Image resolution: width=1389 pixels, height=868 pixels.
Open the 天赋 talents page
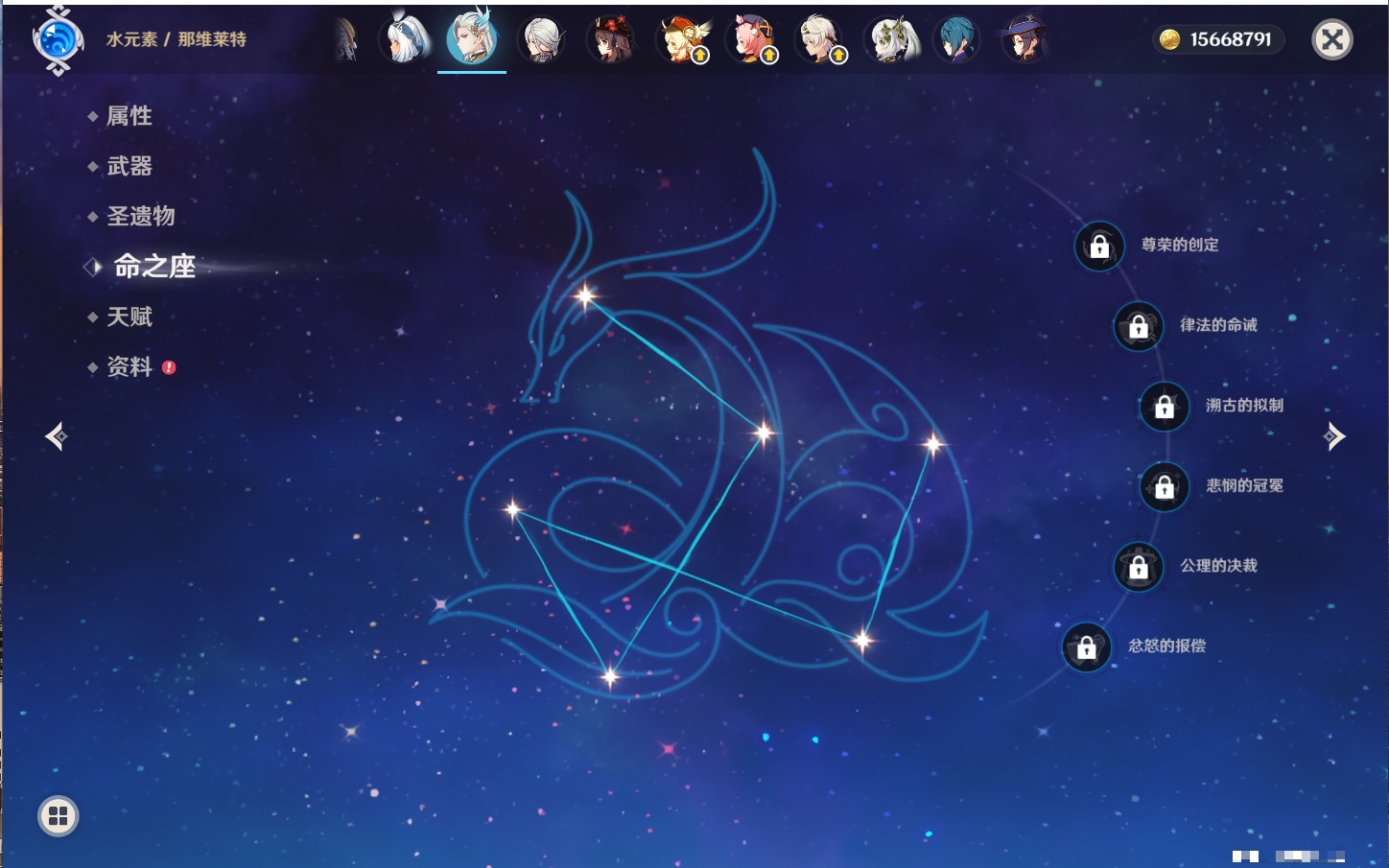(x=129, y=317)
